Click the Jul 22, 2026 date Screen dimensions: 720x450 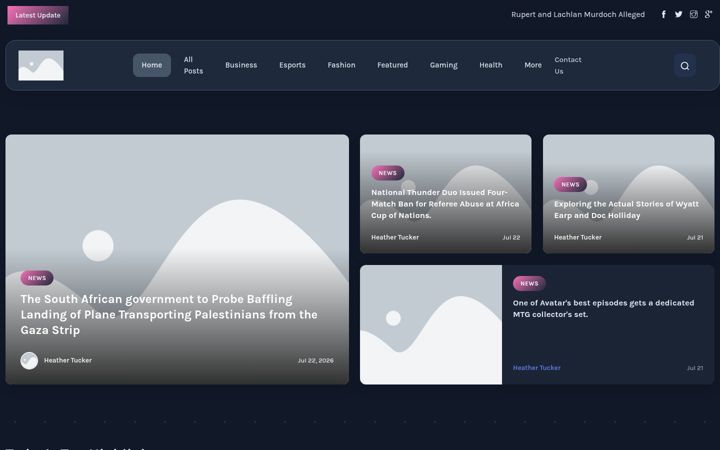[x=315, y=360]
